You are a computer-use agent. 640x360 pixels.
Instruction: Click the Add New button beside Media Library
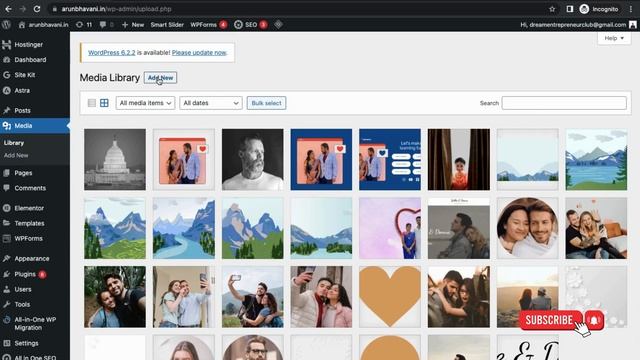coord(160,78)
